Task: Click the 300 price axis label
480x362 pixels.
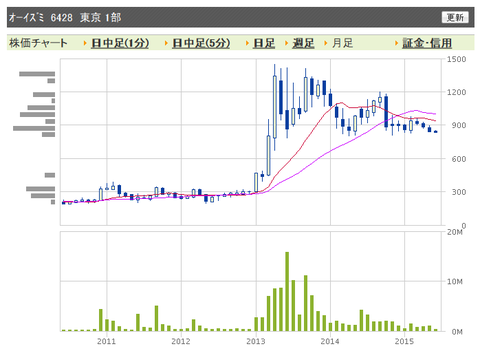Action: click(x=459, y=192)
